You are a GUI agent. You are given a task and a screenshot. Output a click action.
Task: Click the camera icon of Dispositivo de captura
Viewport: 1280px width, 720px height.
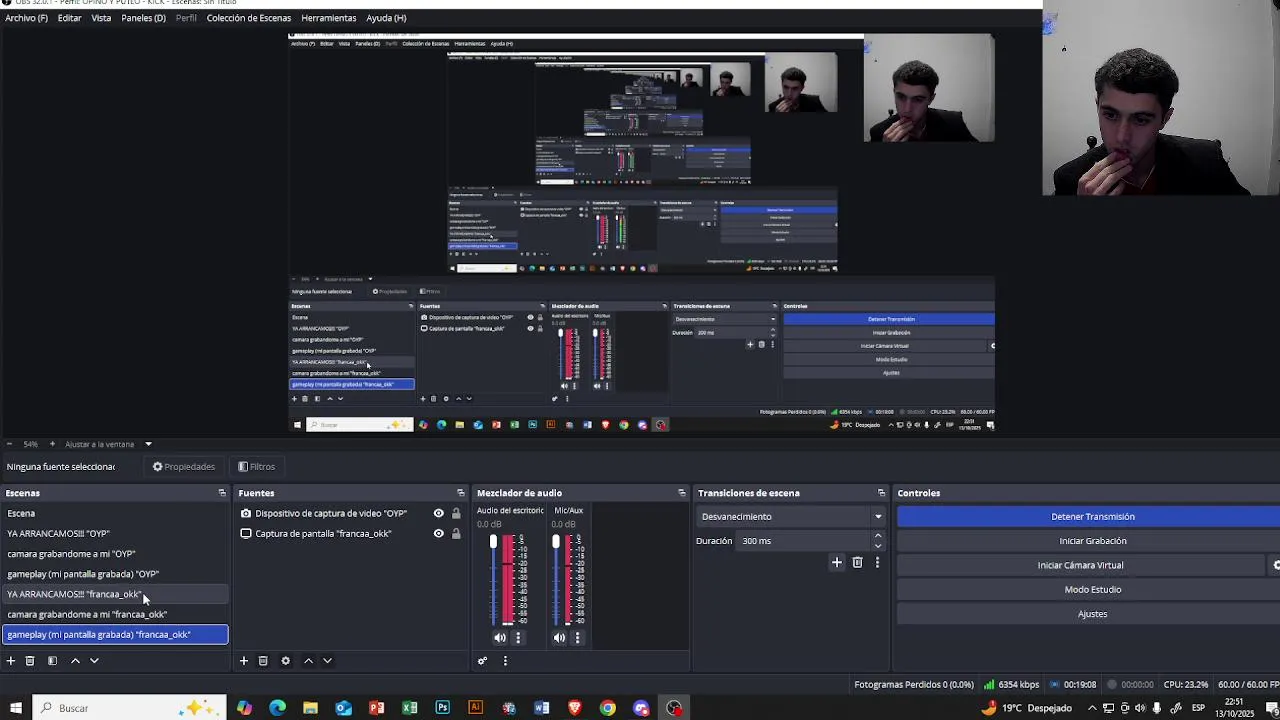[x=246, y=513]
